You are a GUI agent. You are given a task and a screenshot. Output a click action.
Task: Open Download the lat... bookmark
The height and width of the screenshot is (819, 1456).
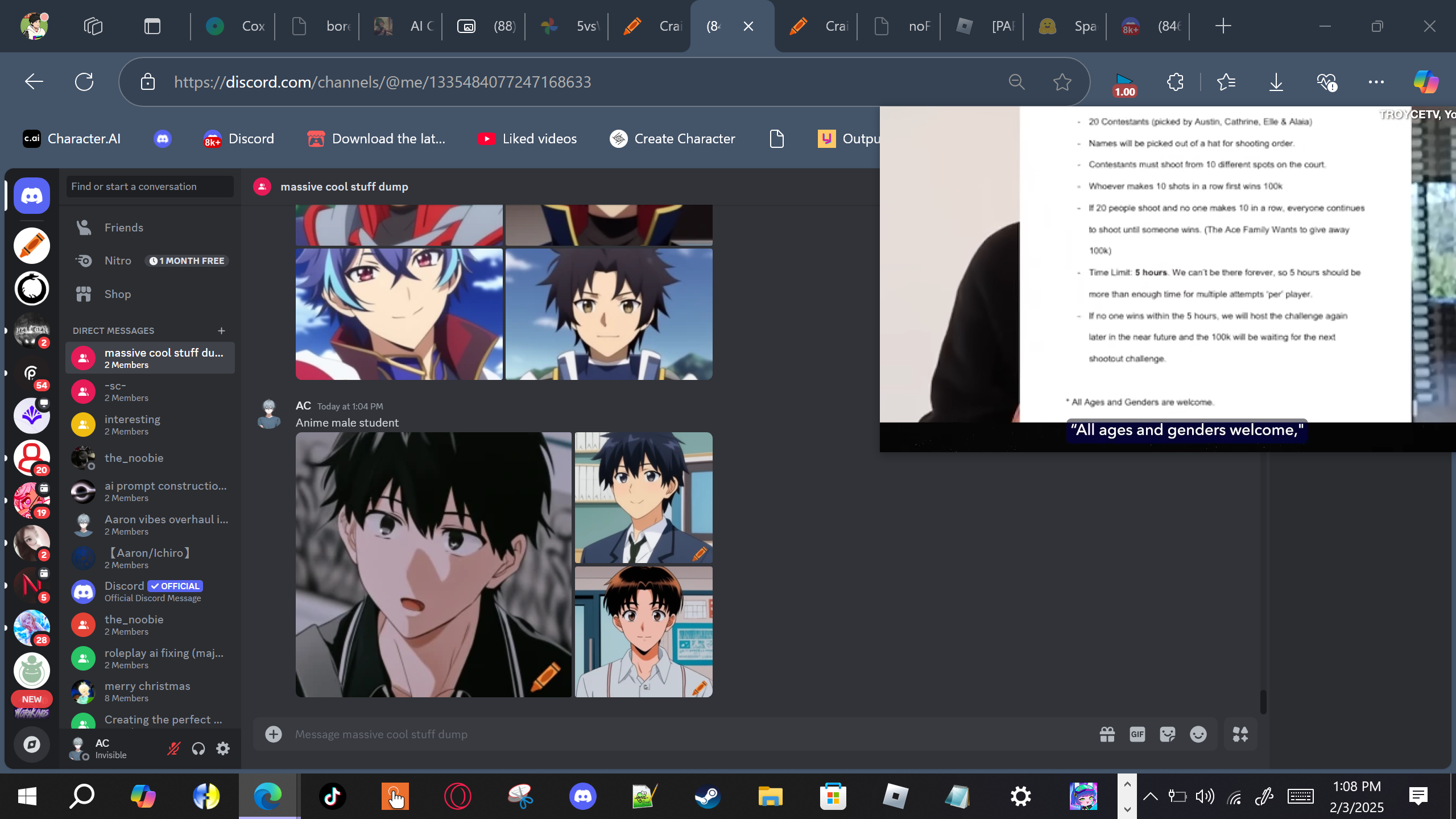(377, 139)
